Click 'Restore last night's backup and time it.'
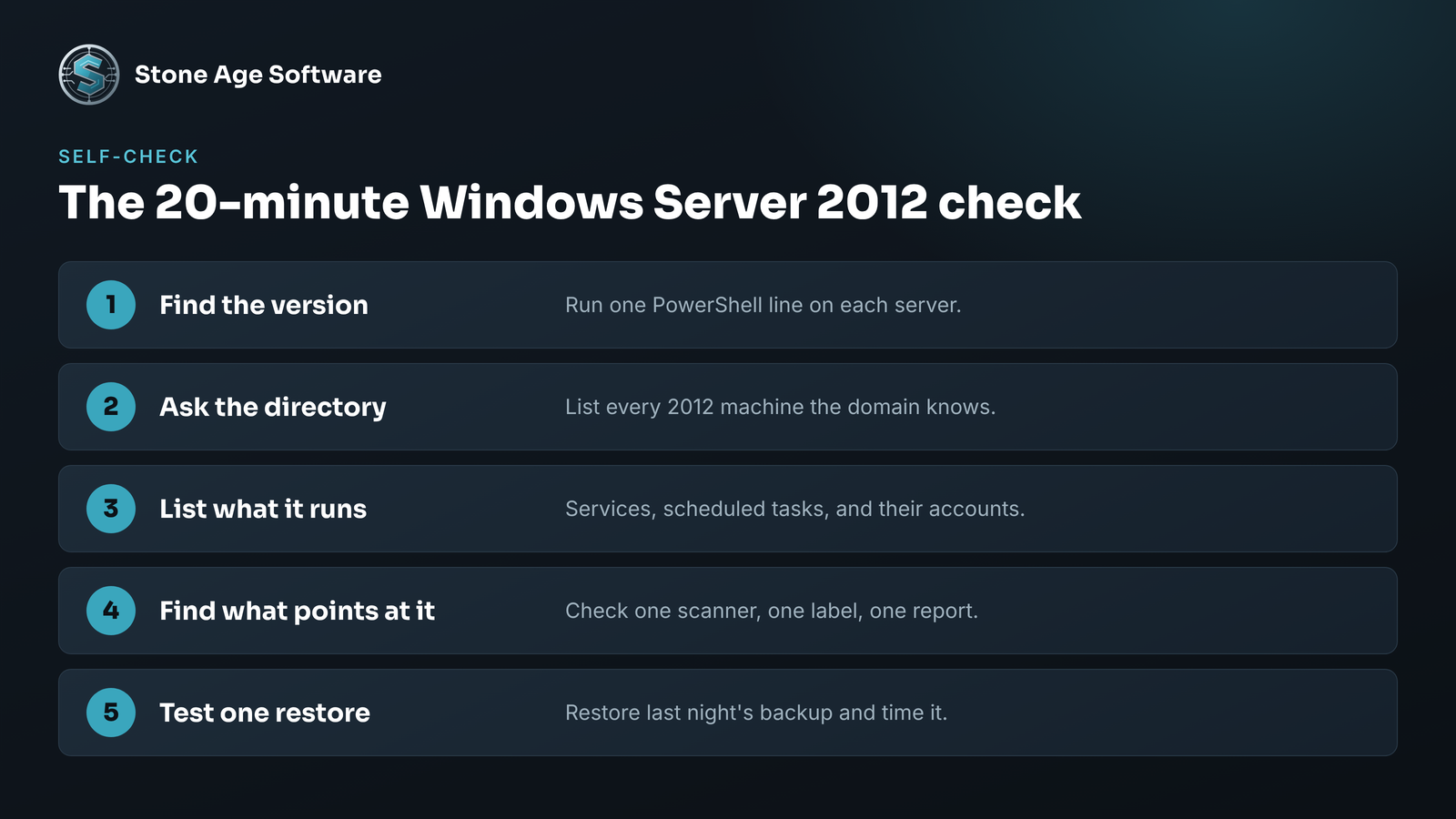The image size is (1456, 819). [756, 713]
